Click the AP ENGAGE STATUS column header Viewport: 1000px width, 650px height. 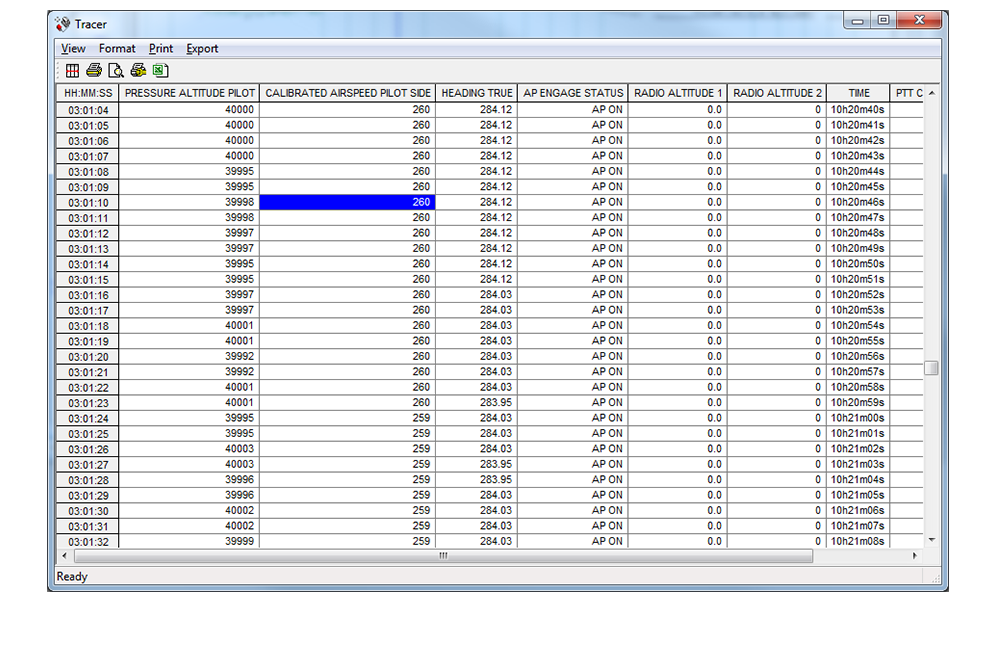573,93
